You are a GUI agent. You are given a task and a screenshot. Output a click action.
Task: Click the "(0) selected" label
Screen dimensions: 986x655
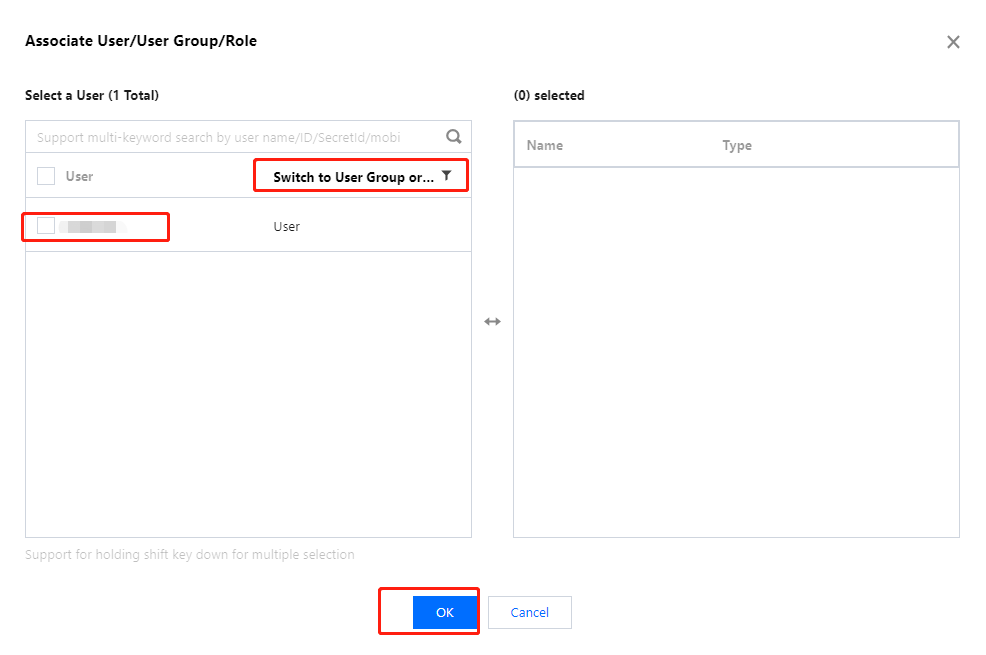coord(549,96)
